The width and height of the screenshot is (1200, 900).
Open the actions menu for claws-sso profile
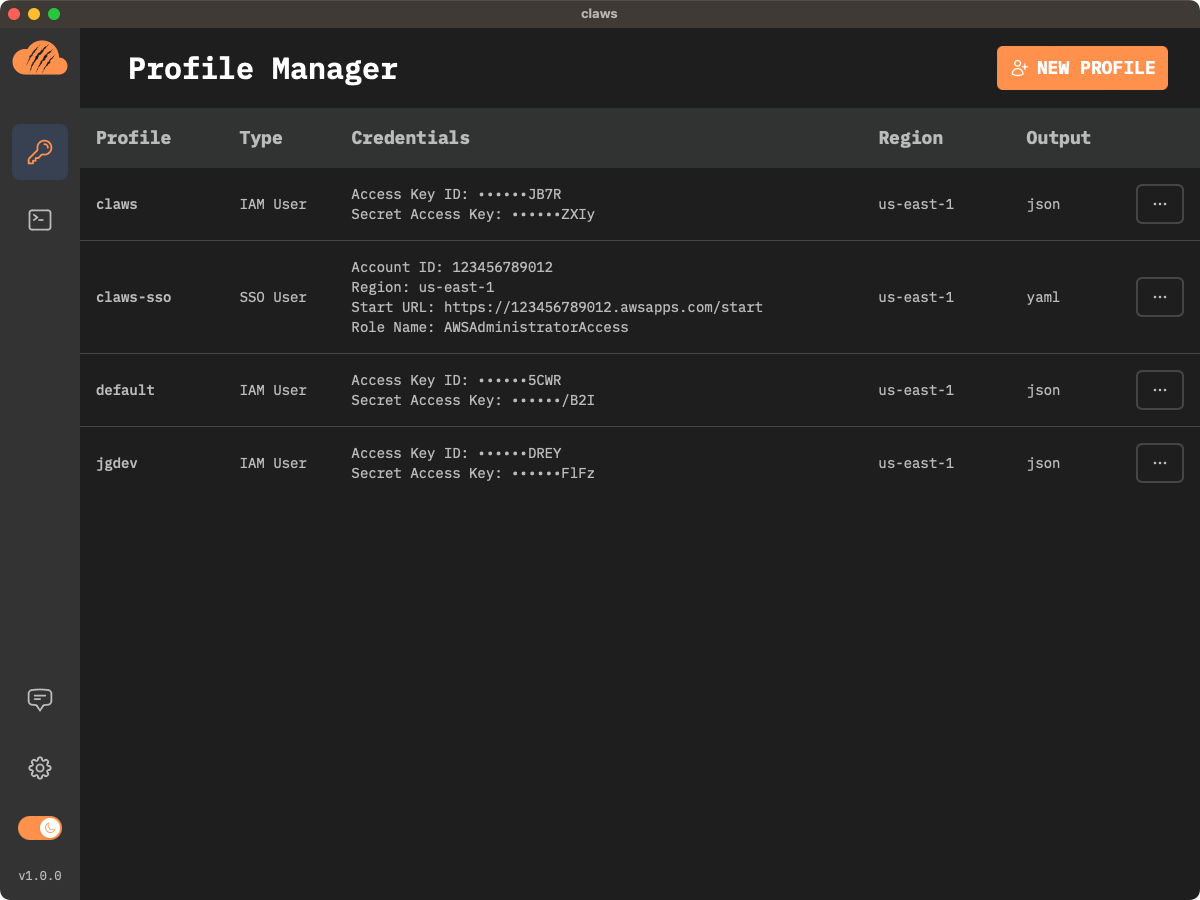(1160, 297)
